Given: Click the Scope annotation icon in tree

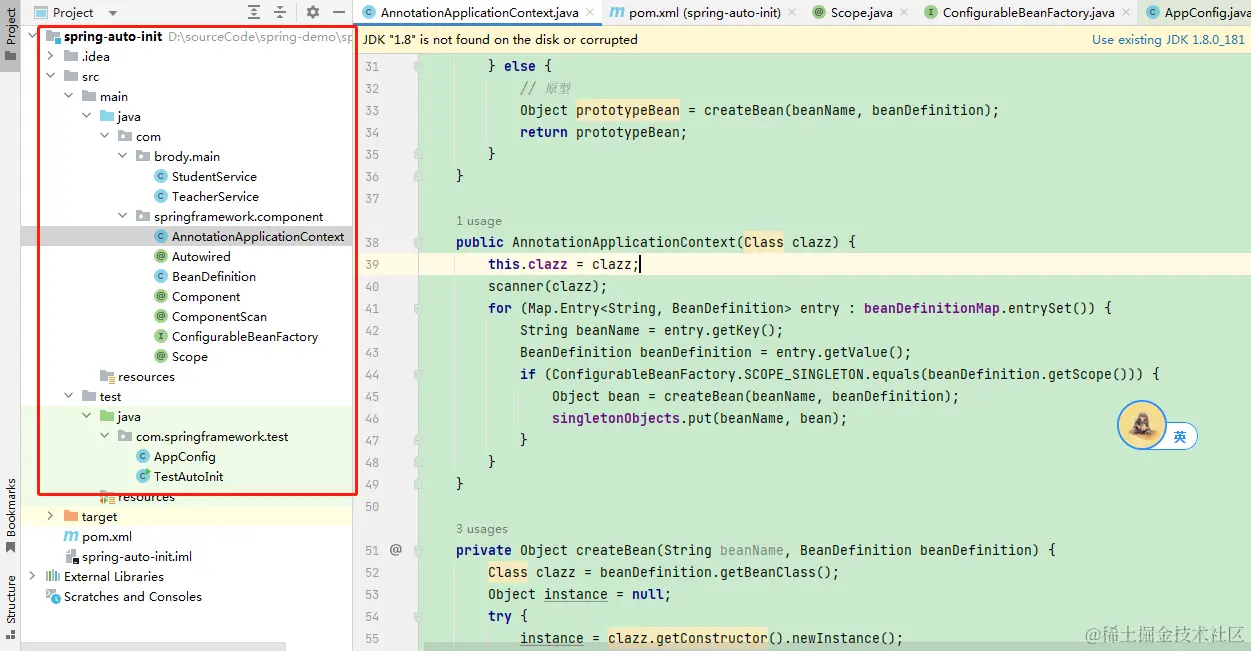Looking at the screenshot, I should pos(161,357).
